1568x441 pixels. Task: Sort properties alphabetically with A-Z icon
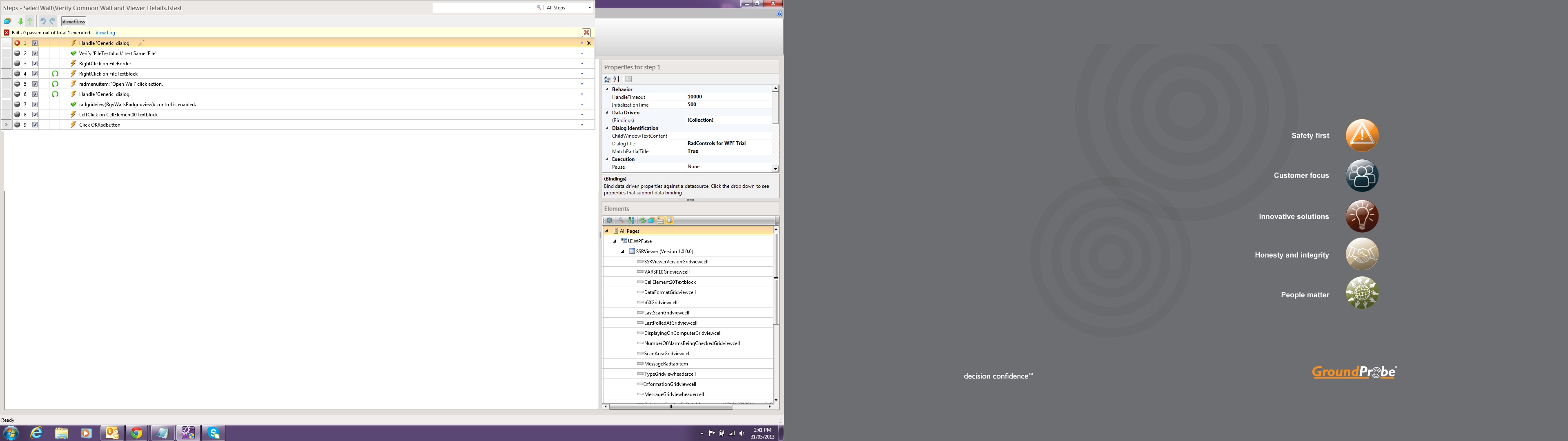(617, 79)
